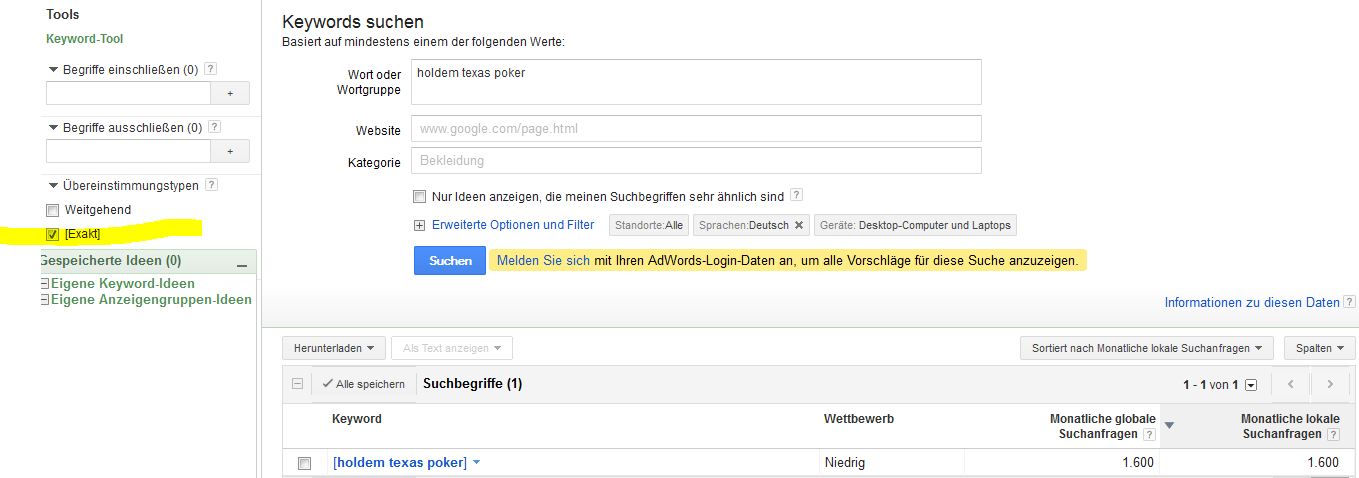
Task: Go to next results page arrow
Action: point(1330,384)
